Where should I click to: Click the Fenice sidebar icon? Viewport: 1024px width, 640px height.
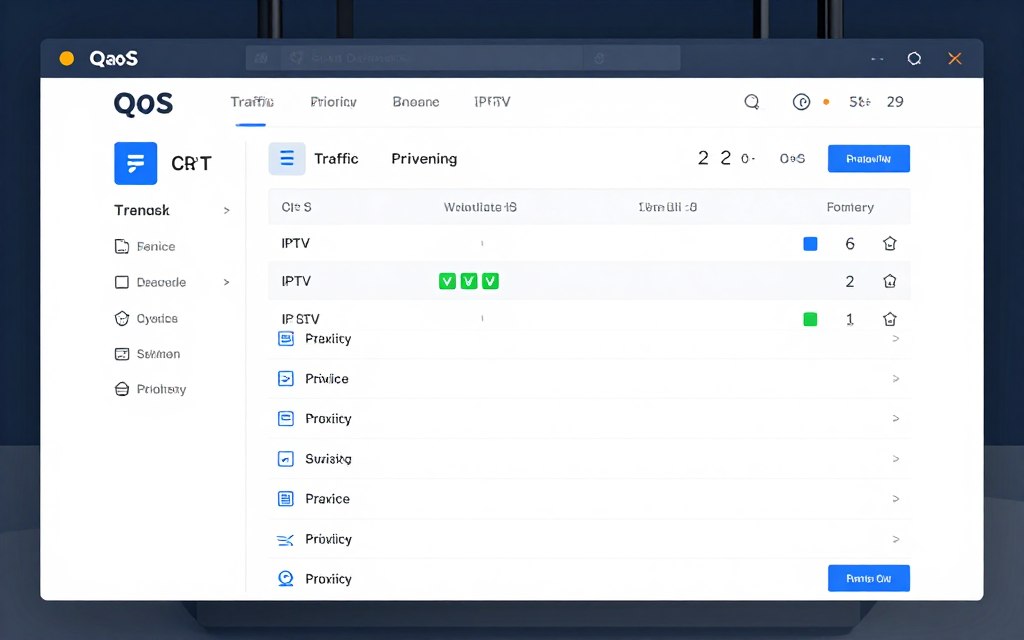click(121, 246)
